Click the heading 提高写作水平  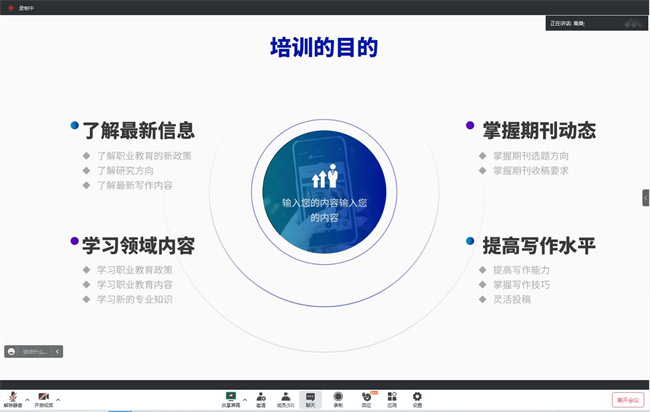[x=539, y=245]
